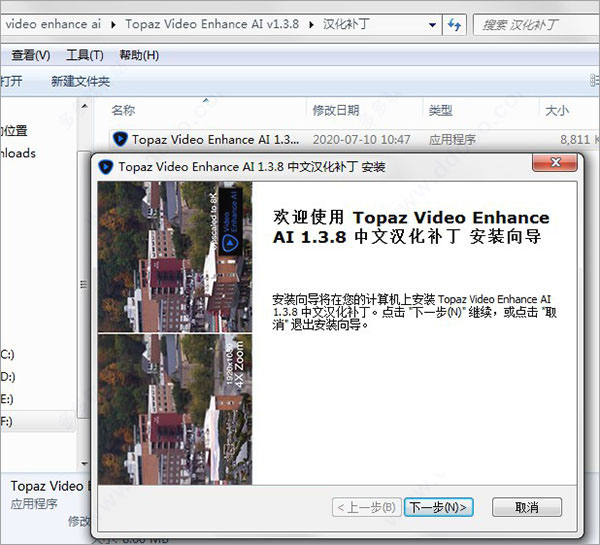Select drive E: in the navigation pane

coord(7,399)
